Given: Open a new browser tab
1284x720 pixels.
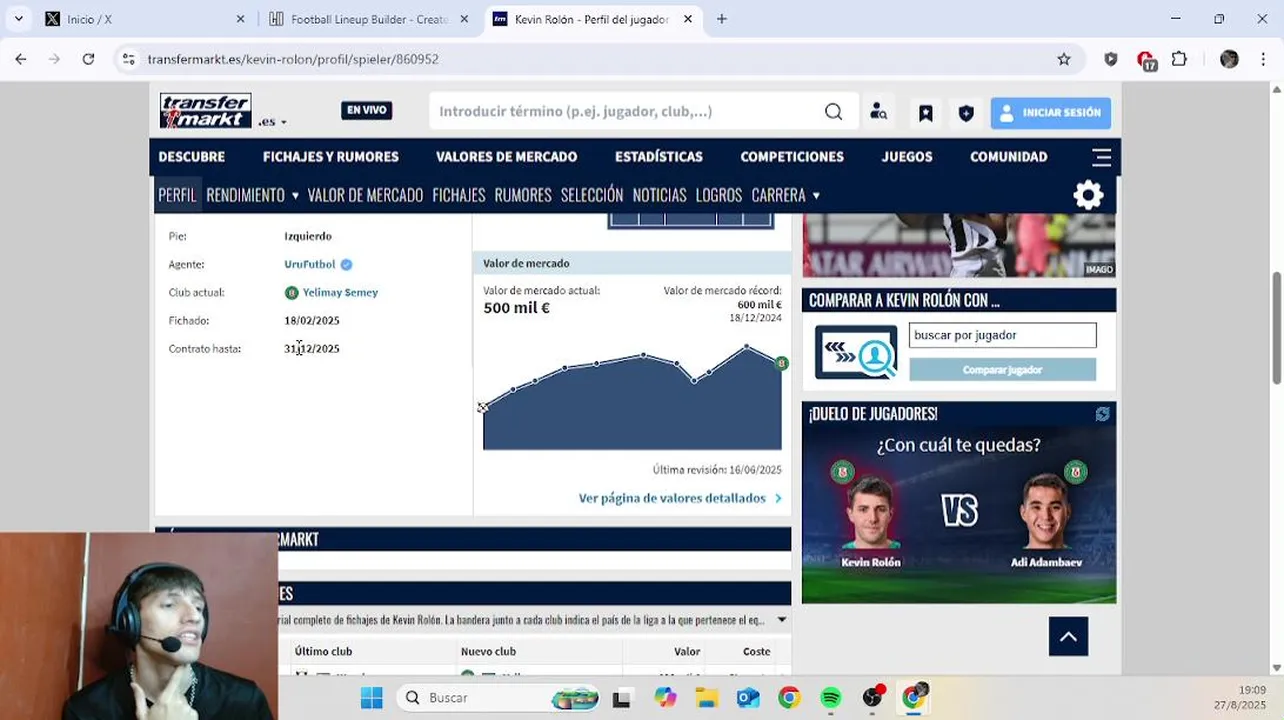Looking at the screenshot, I should [x=722, y=19].
